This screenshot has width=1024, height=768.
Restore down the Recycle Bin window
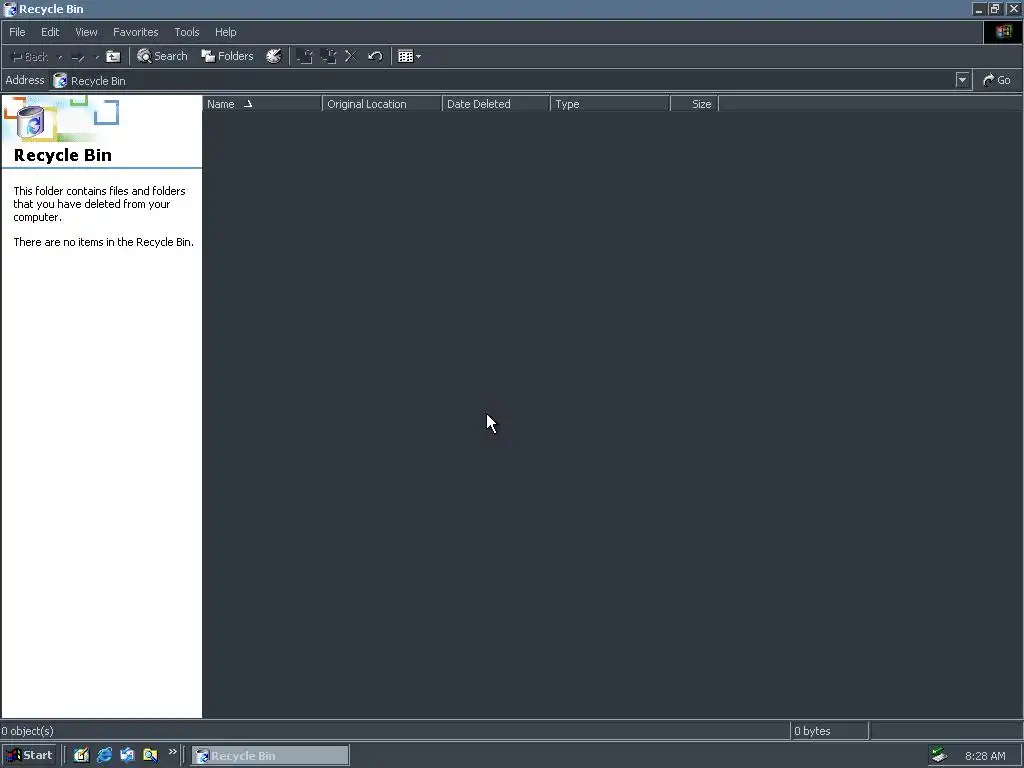(994, 9)
